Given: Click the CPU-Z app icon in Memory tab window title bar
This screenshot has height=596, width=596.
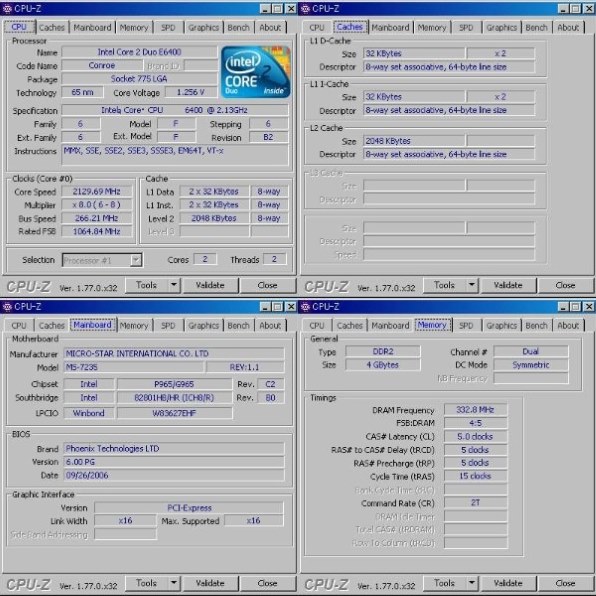Looking at the screenshot, I should click(305, 307).
